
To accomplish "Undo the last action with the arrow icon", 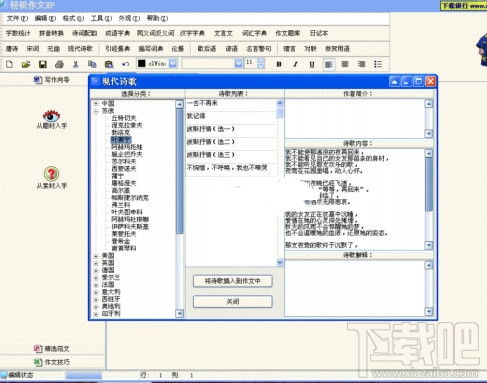I will pyautogui.click(x=125, y=64).
